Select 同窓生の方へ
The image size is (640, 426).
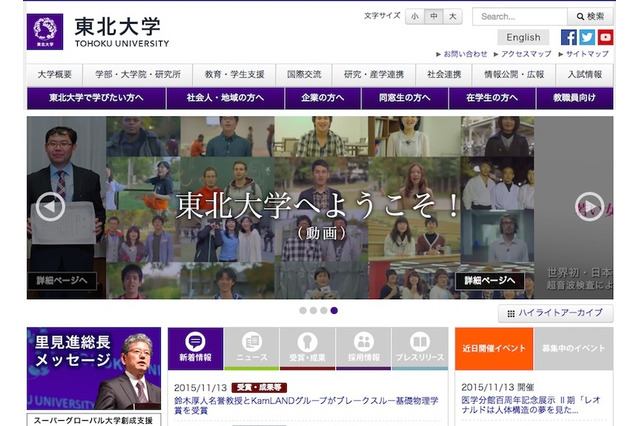pos(404,98)
